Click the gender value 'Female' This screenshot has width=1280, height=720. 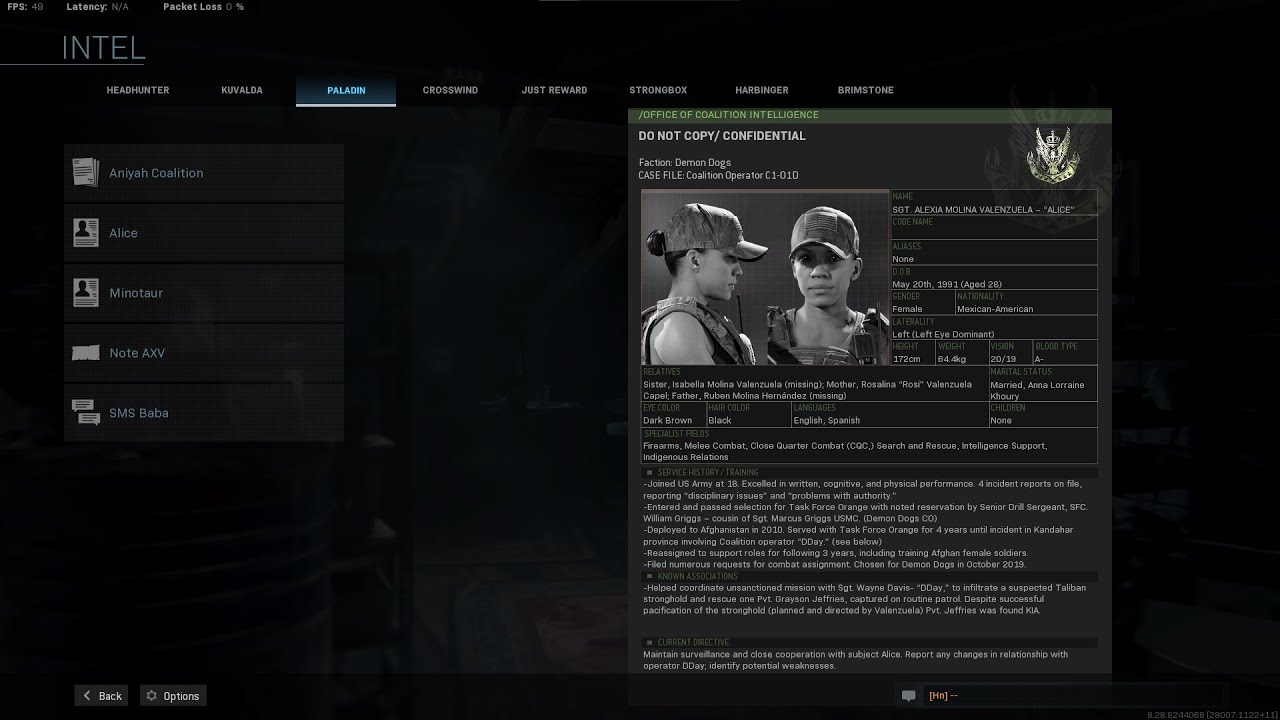point(908,309)
